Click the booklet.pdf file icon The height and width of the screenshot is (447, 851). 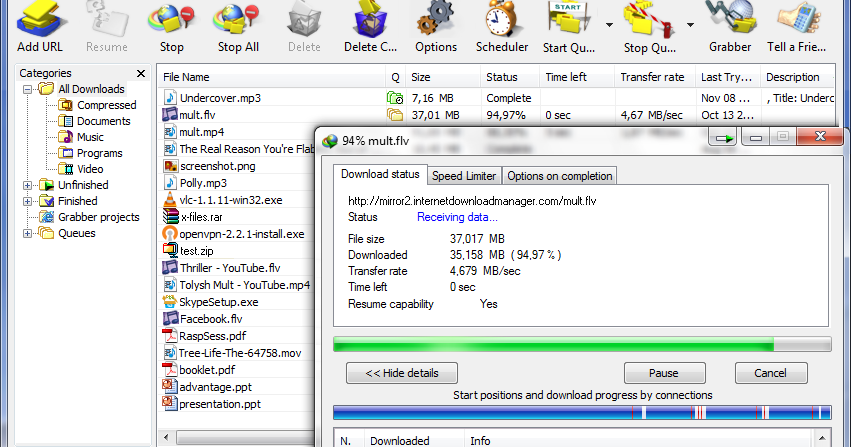(x=170, y=370)
